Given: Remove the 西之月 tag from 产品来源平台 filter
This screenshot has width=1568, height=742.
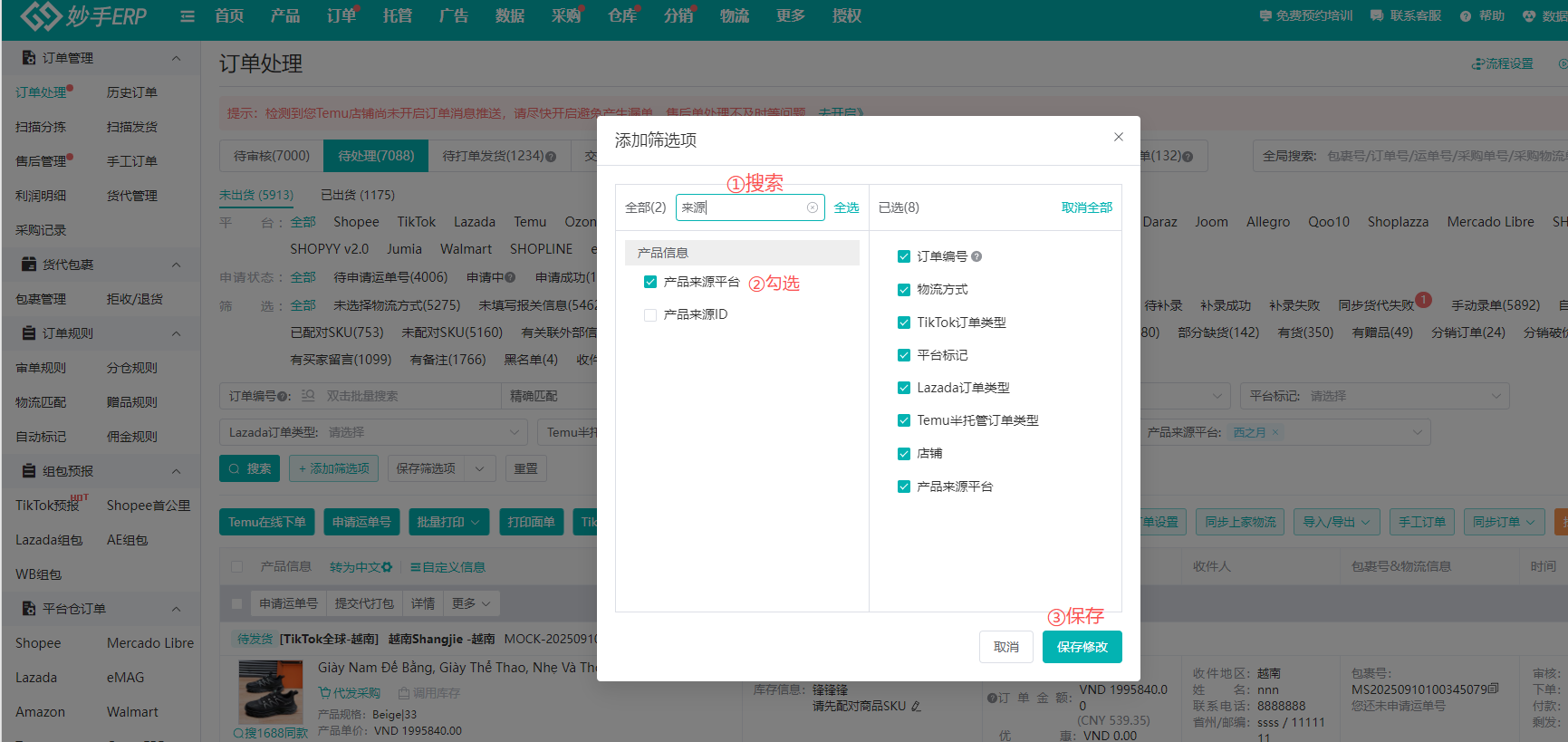Looking at the screenshot, I should 1275,432.
